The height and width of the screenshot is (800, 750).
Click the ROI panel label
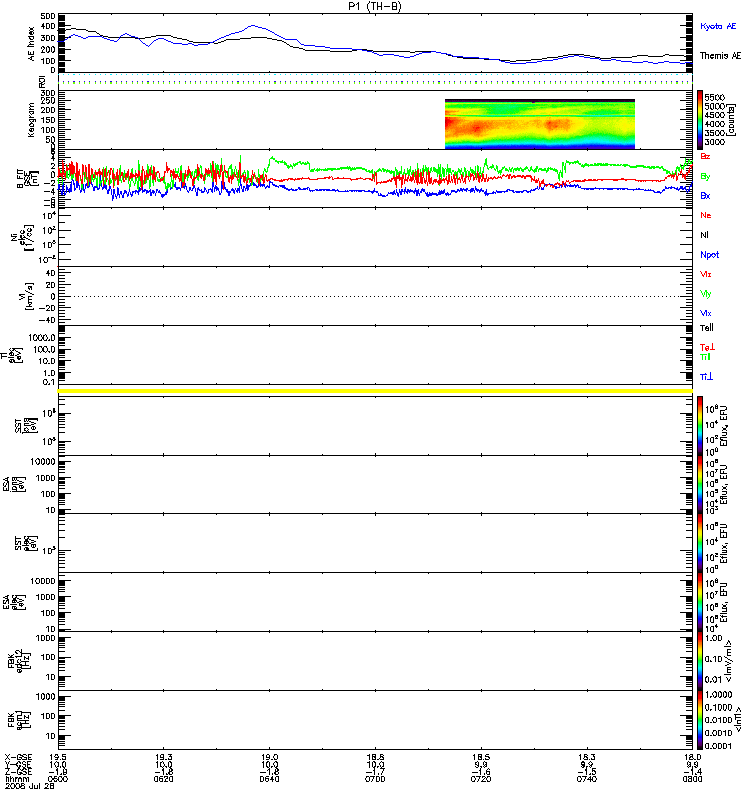click(x=42, y=81)
